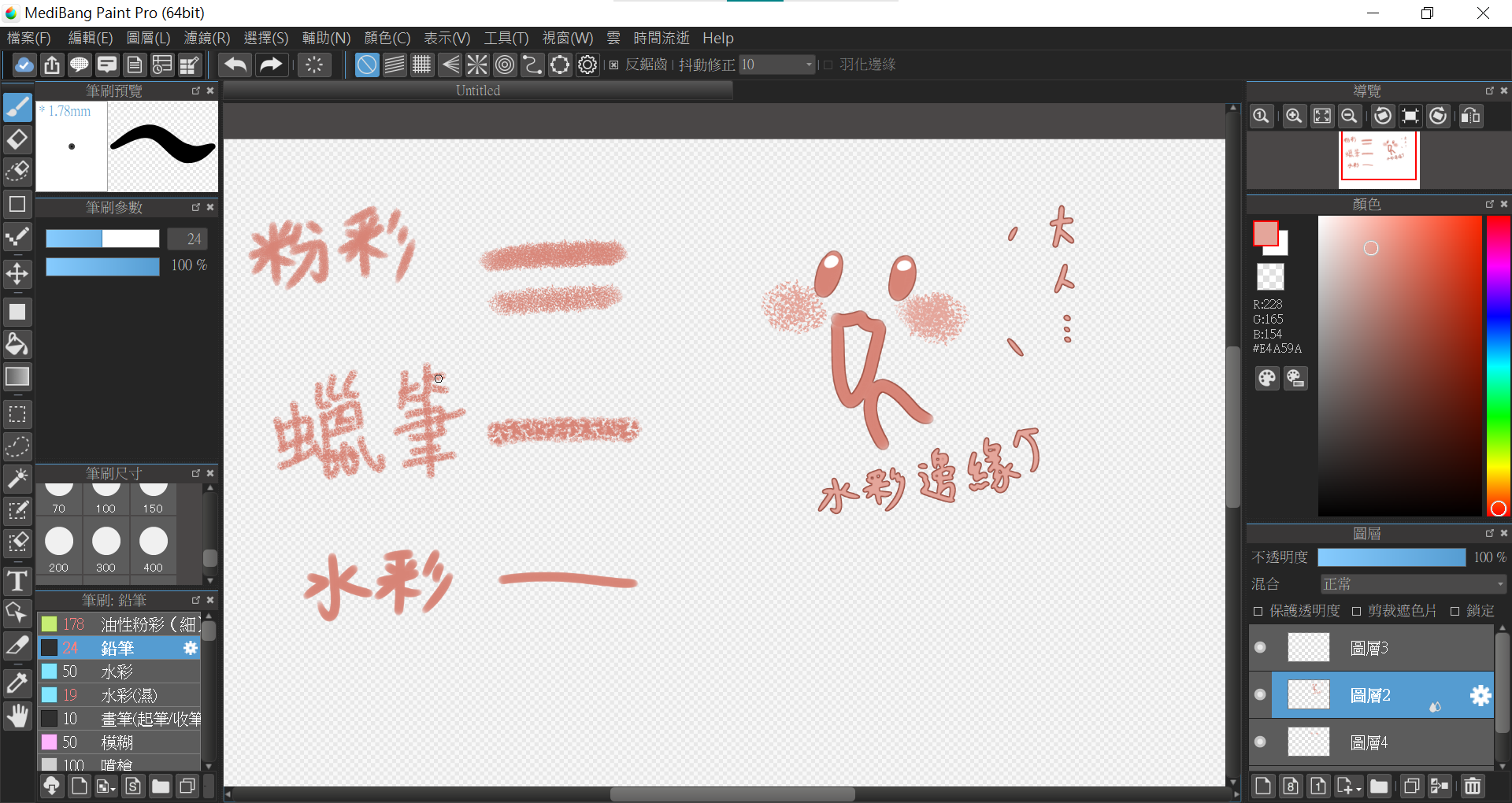Select the Gradient tool

pyautogui.click(x=17, y=376)
